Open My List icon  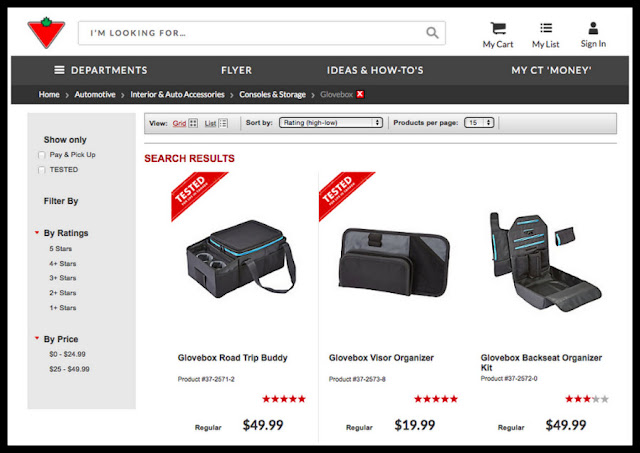pos(546,28)
